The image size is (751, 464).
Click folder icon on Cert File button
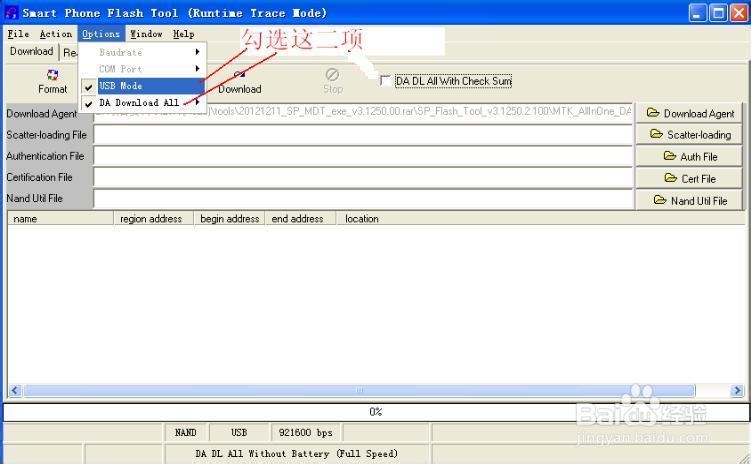pos(671,178)
